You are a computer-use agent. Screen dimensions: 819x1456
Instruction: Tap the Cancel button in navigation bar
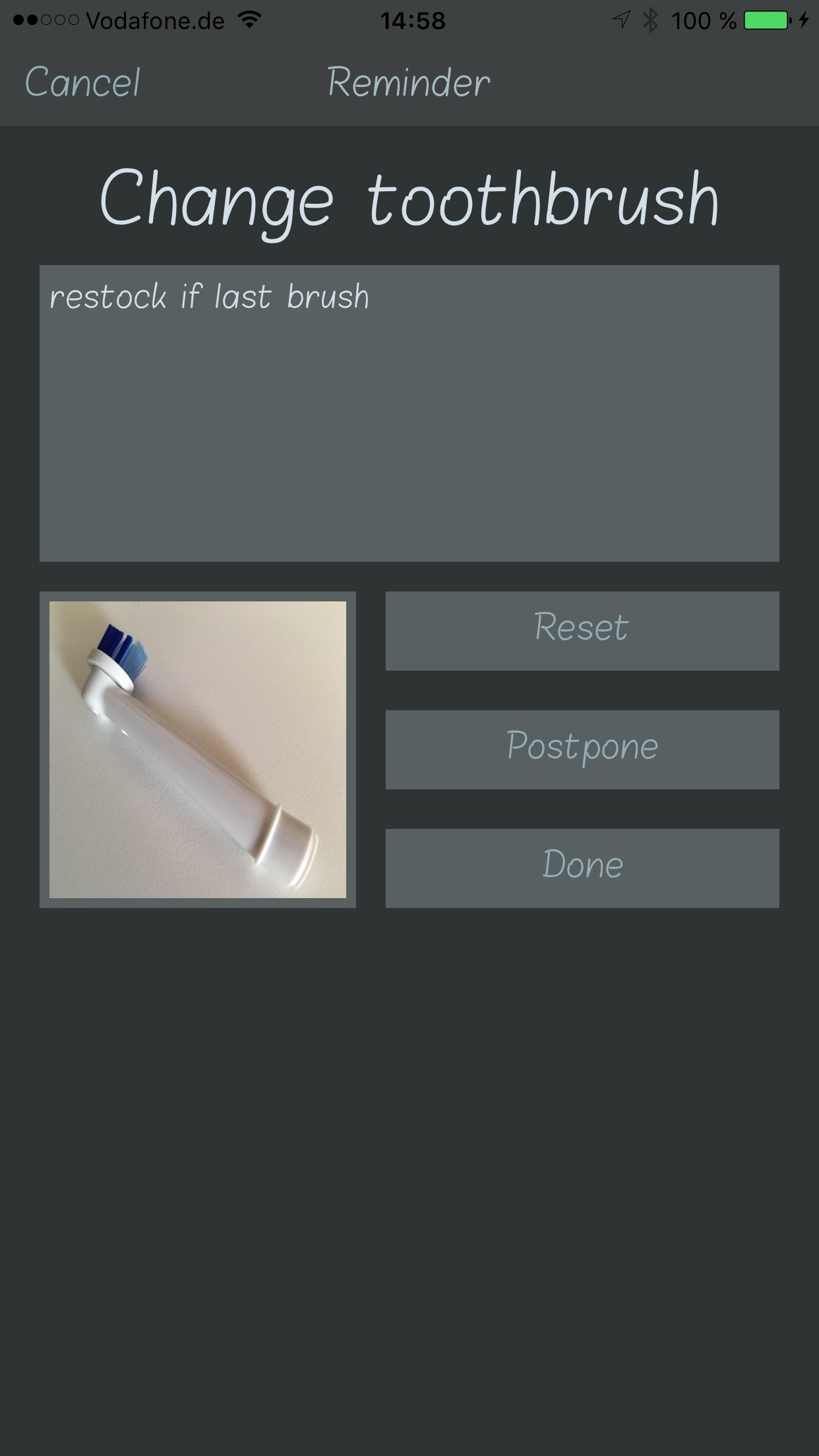point(82,83)
